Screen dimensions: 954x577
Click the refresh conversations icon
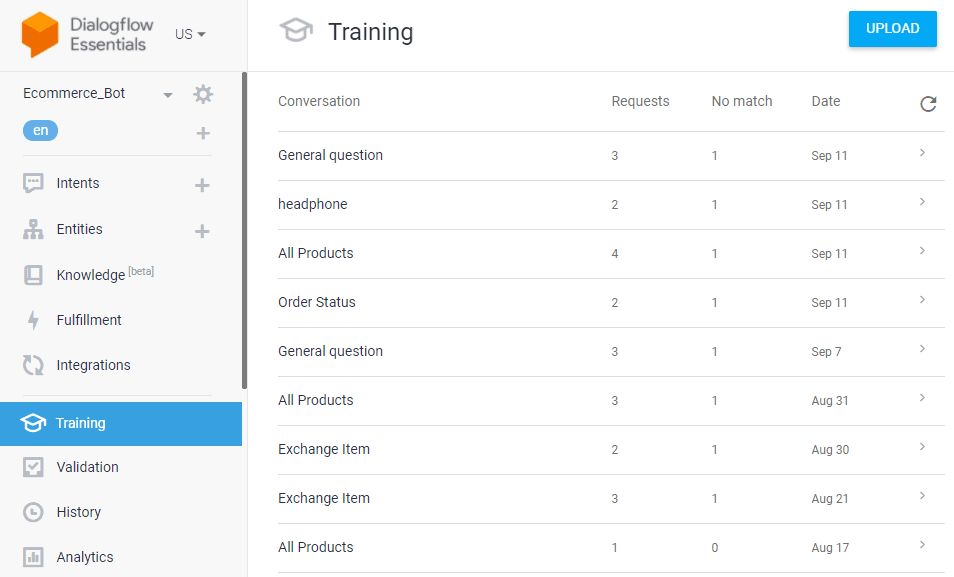pos(928,104)
